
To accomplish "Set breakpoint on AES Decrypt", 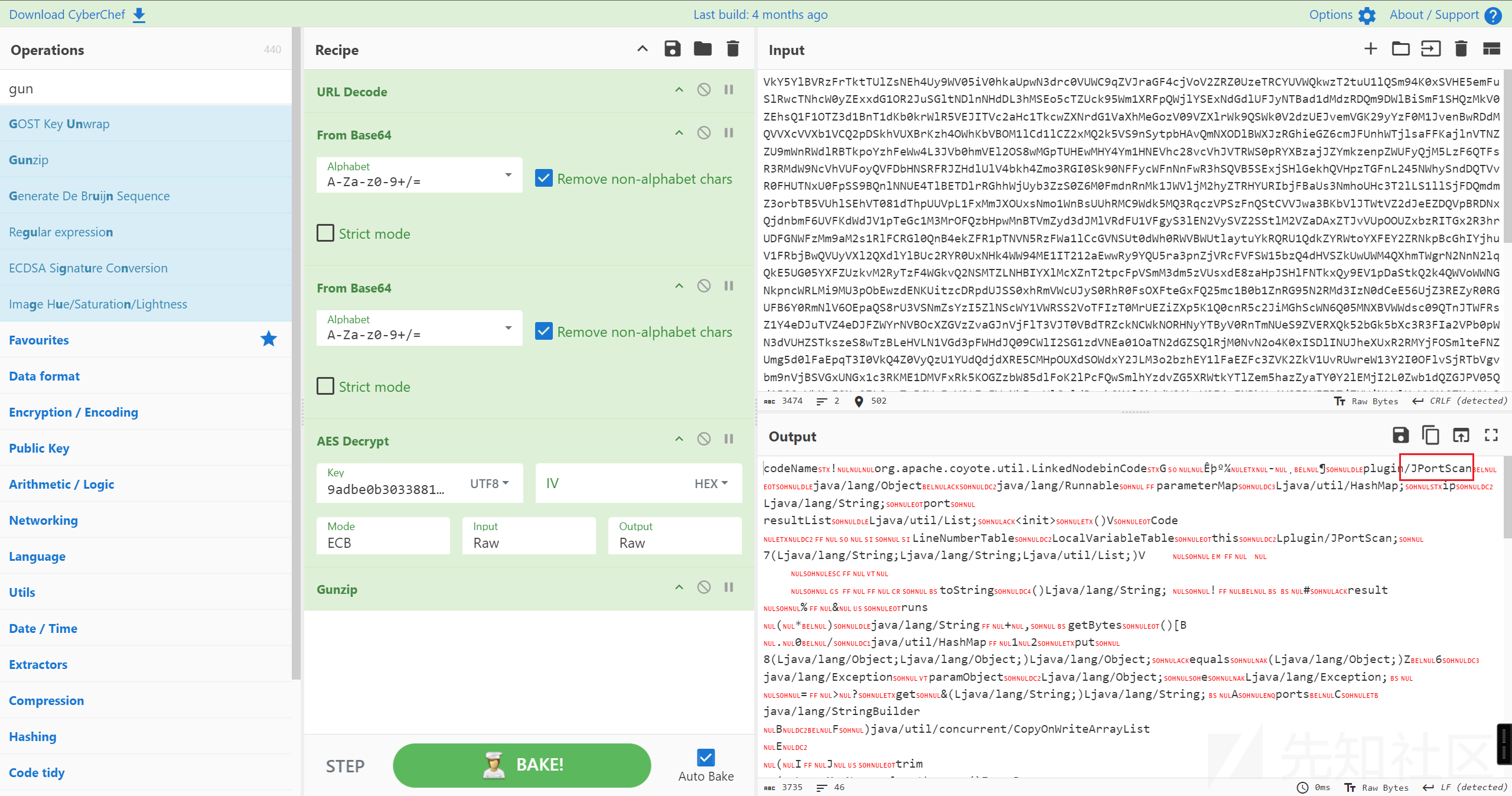I will pos(729,439).
